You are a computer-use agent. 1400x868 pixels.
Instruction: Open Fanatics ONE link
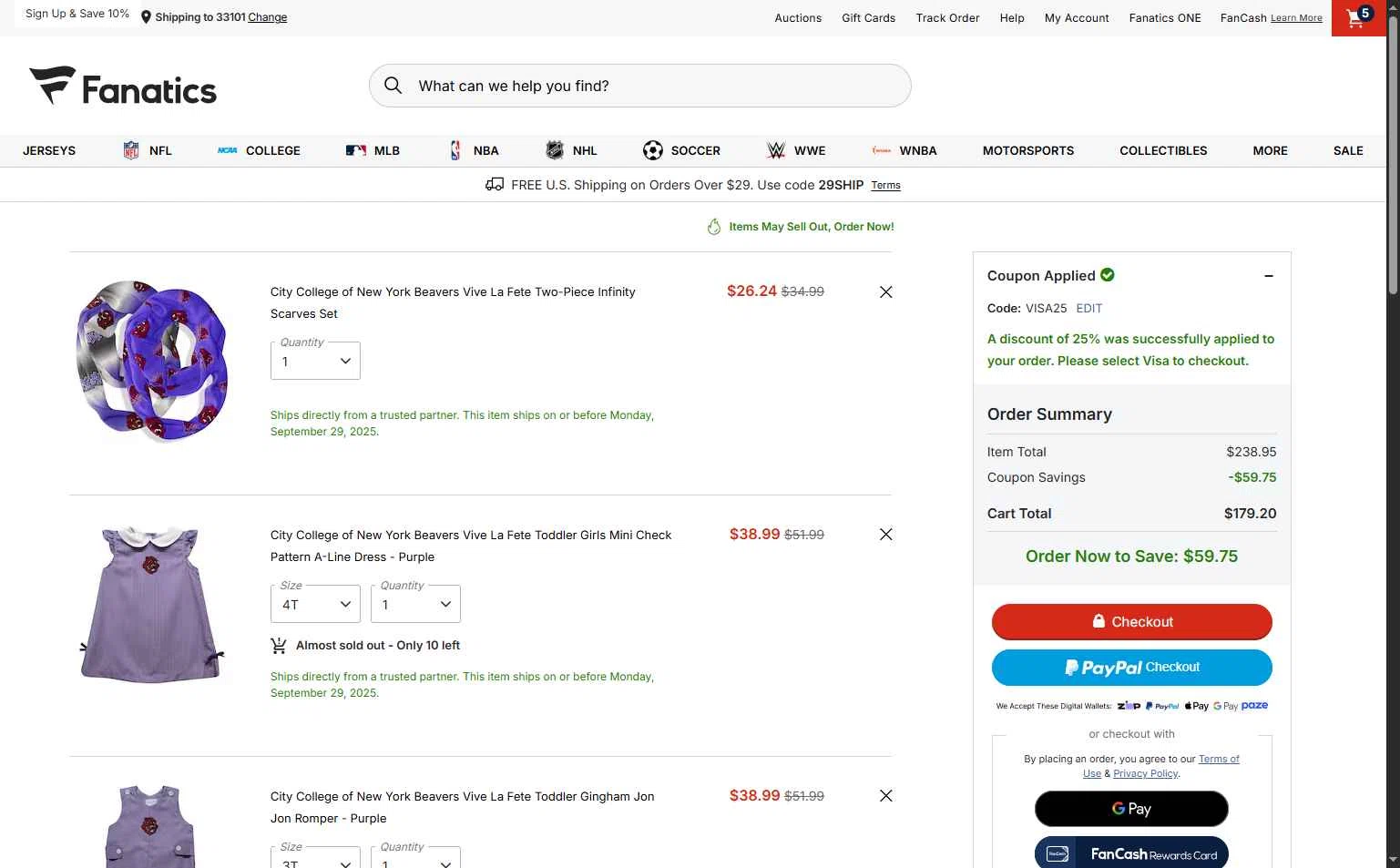pyautogui.click(x=1165, y=18)
